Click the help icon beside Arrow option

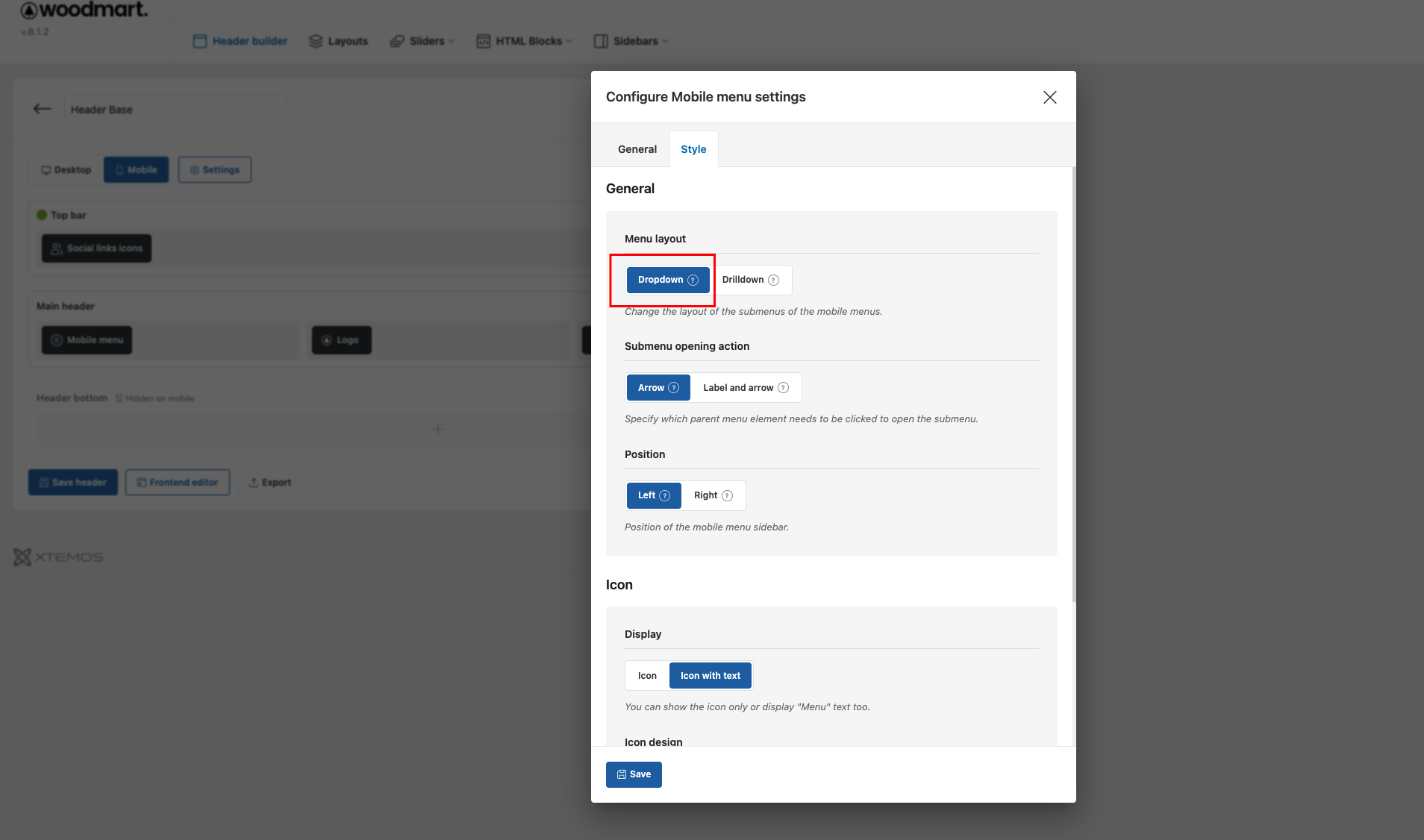[x=674, y=388]
